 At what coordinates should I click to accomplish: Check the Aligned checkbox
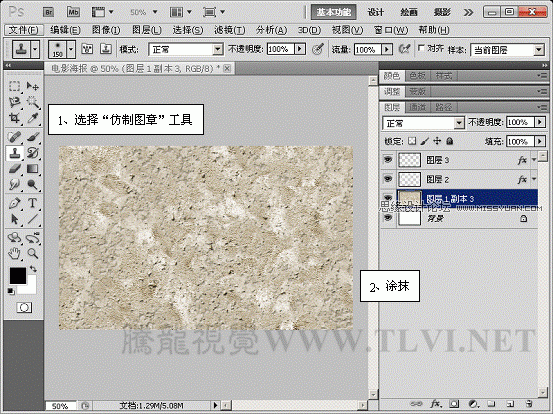tap(420, 48)
